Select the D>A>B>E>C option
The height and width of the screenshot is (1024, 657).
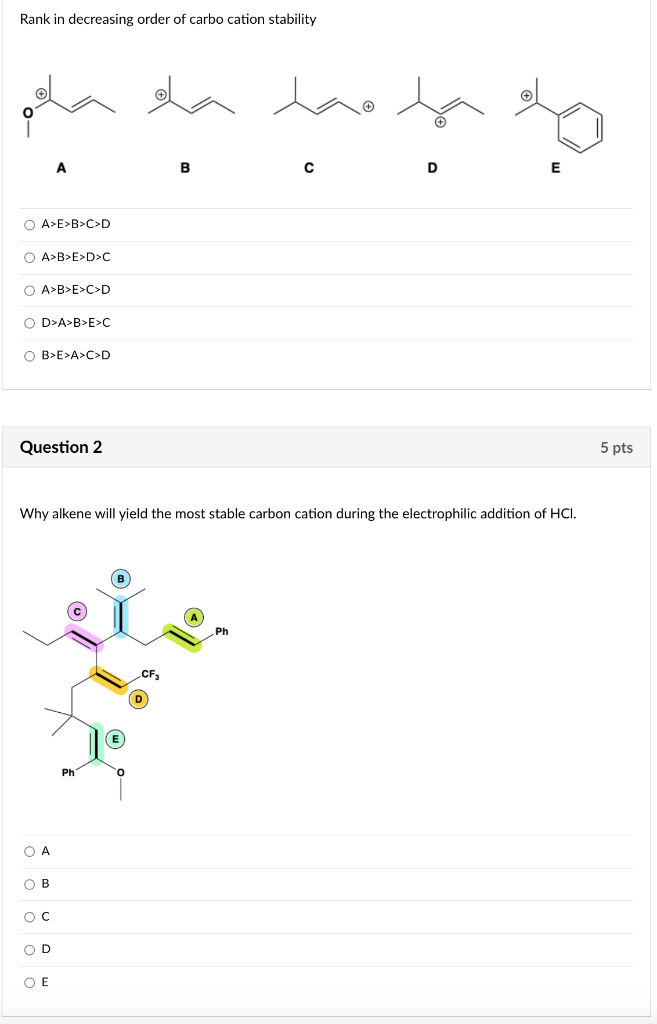[31, 322]
